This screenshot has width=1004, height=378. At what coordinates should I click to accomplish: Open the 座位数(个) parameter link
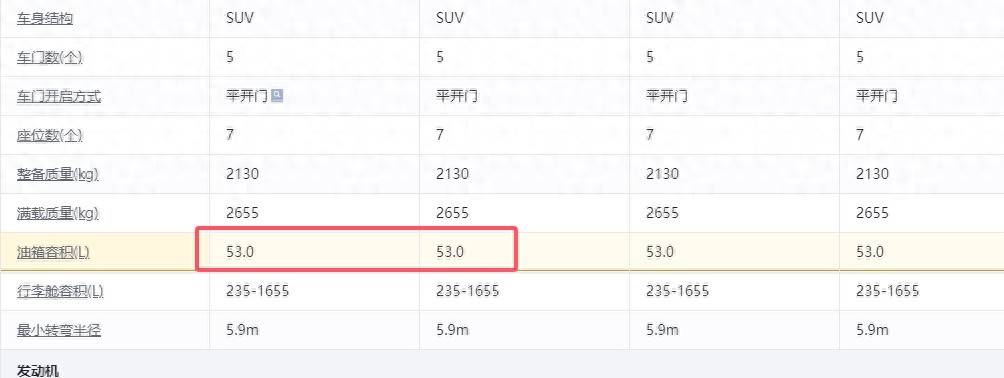tap(50, 136)
